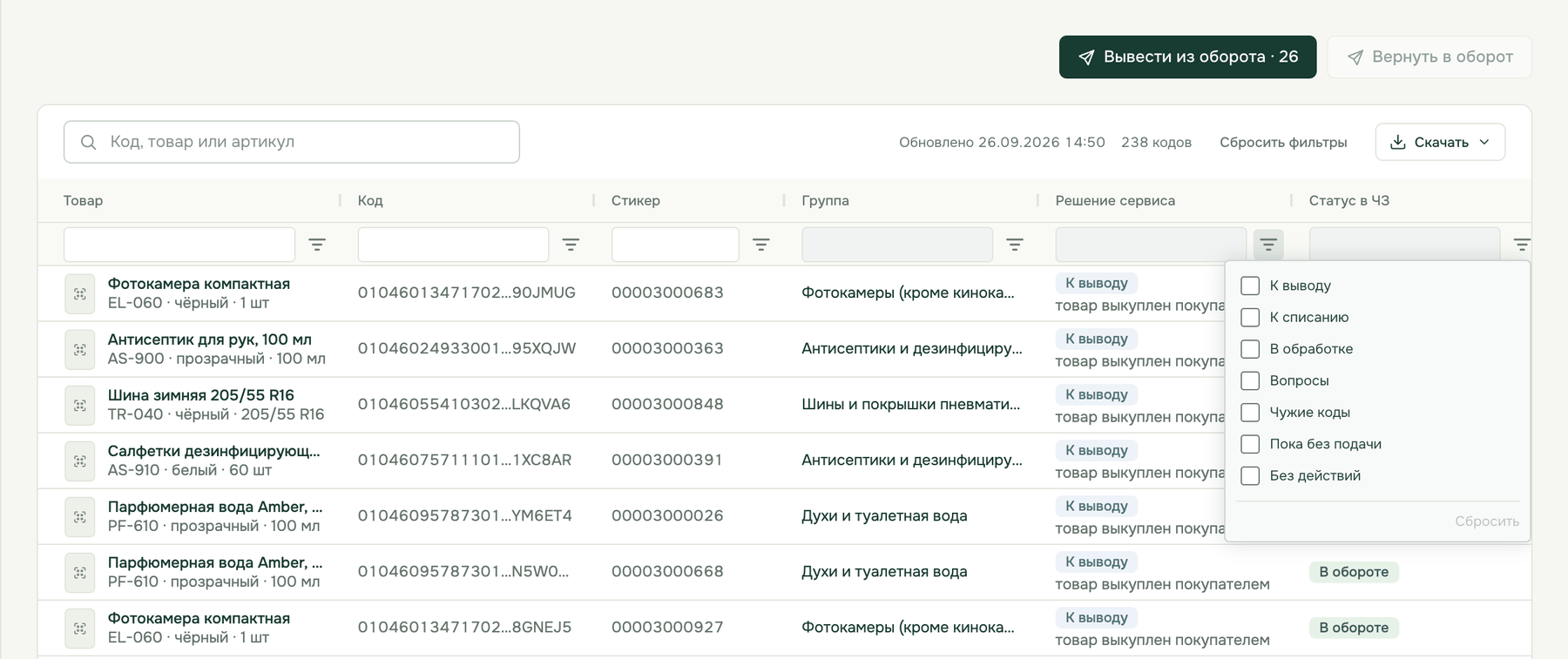
Task: Open filter icon for Стикер column
Action: pyautogui.click(x=760, y=245)
